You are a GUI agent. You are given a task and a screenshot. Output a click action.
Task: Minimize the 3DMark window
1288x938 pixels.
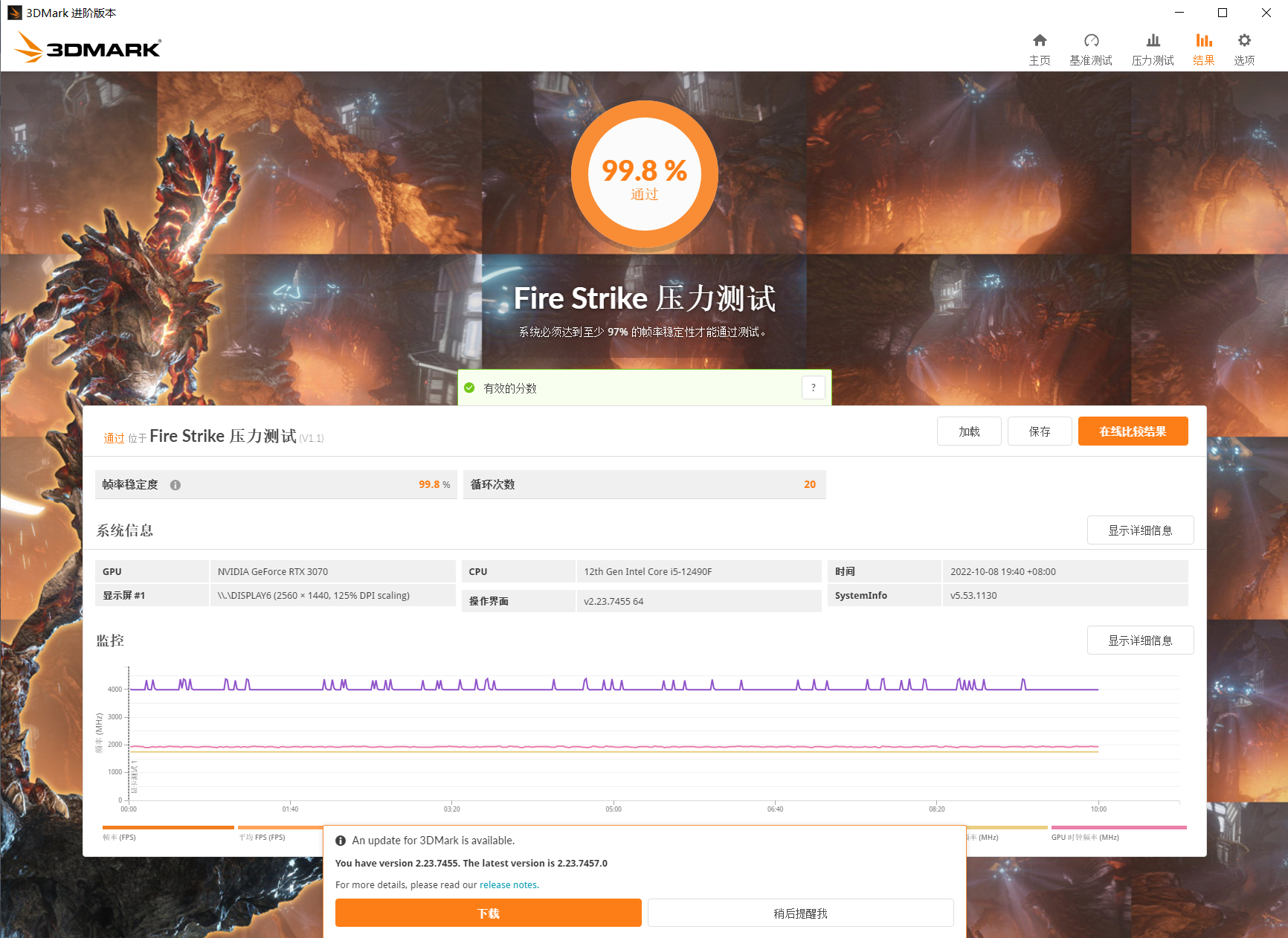pos(1179,13)
